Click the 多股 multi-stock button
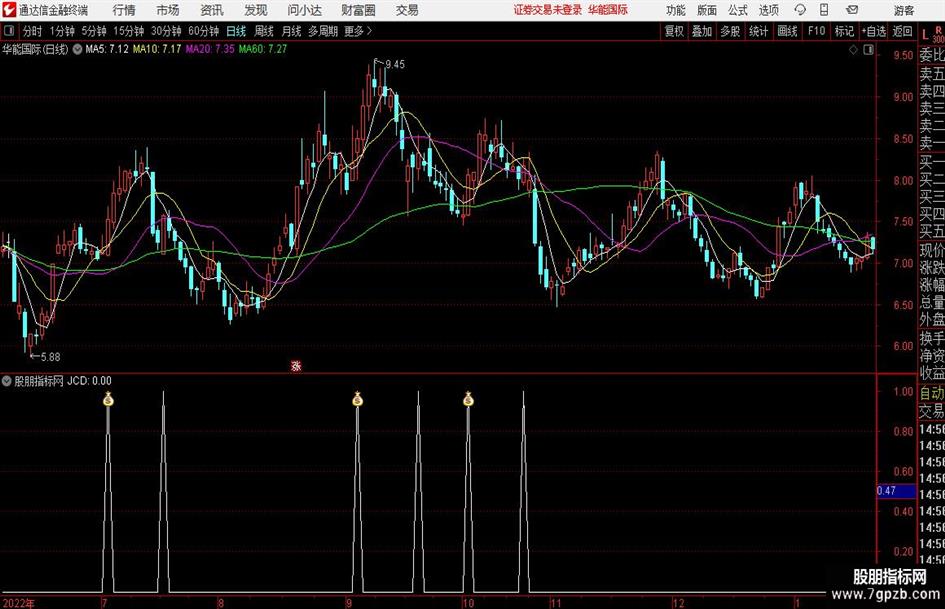The height and width of the screenshot is (609, 945). click(x=730, y=31)
